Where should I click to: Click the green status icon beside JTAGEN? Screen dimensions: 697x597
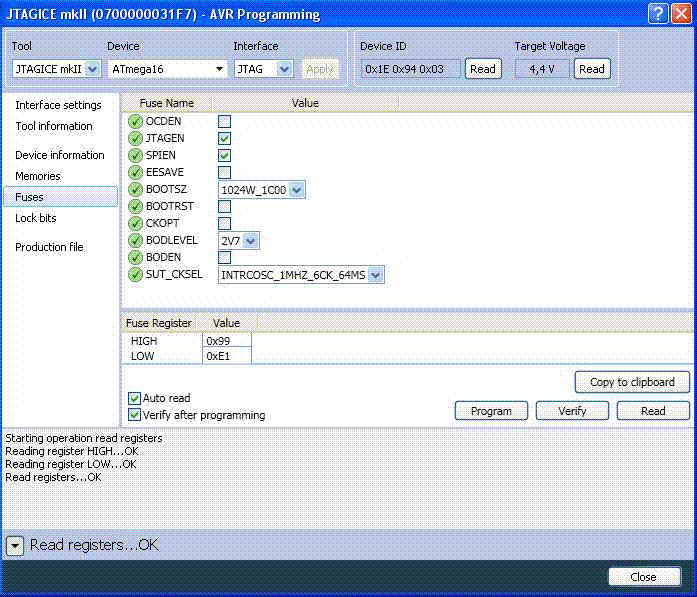[x=135, y=138]
